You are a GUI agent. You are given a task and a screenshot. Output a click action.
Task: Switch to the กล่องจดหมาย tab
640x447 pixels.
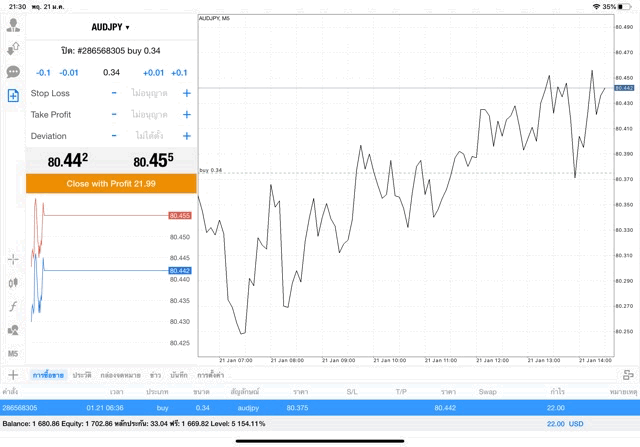point(120,375)
